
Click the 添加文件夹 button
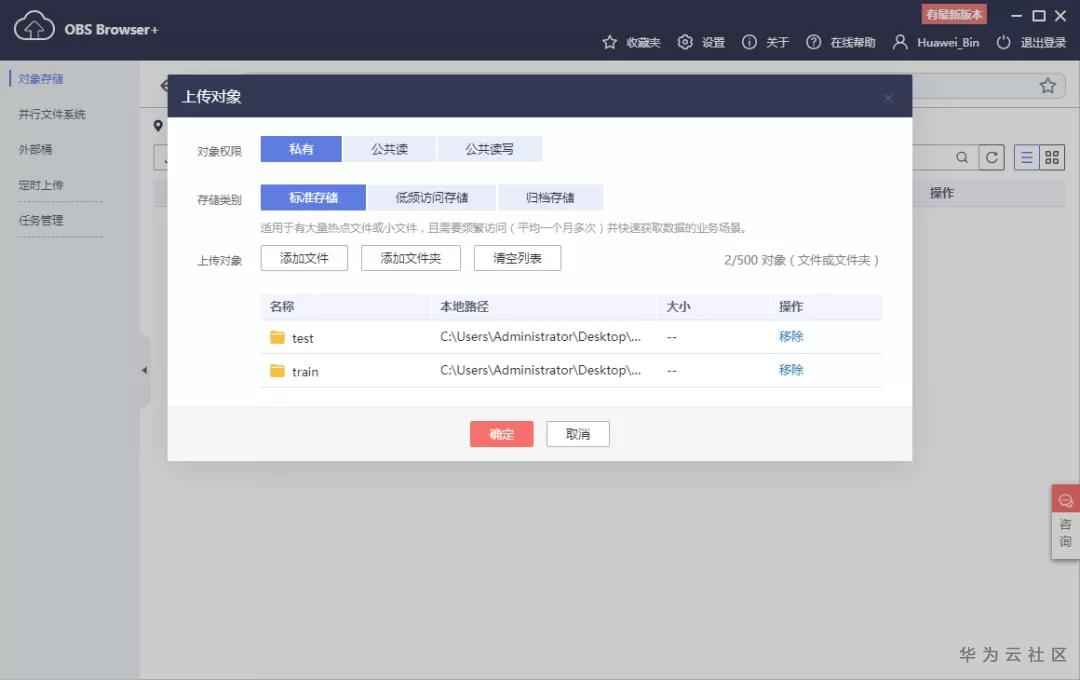point(411,258)
